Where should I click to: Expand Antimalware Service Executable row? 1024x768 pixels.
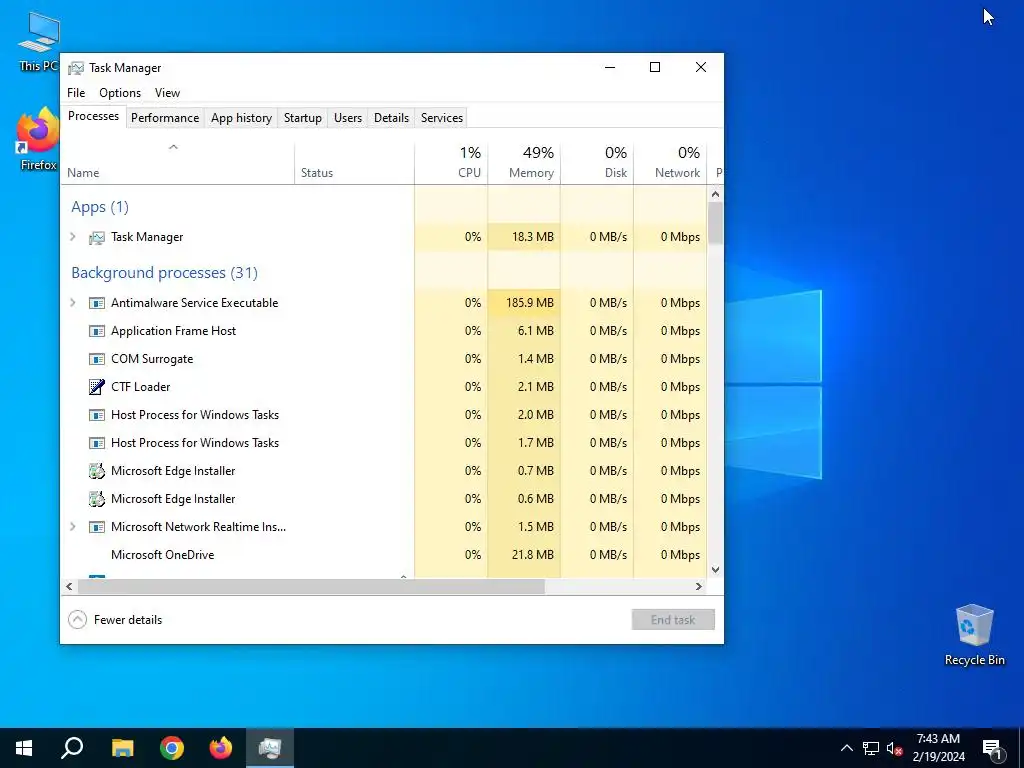[73, 303]
